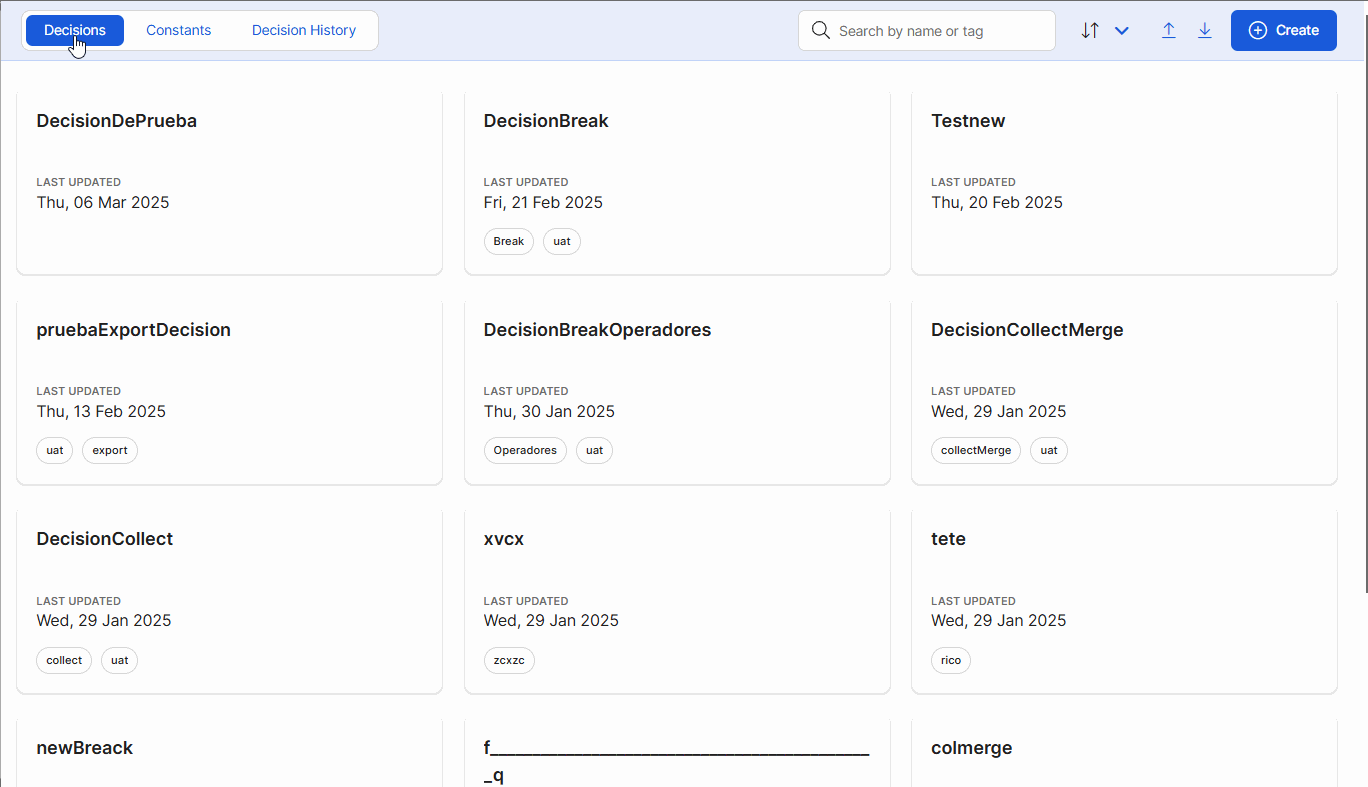
Task: Click the vertical scrollbar on right edge
Action: click(1363, 300)
